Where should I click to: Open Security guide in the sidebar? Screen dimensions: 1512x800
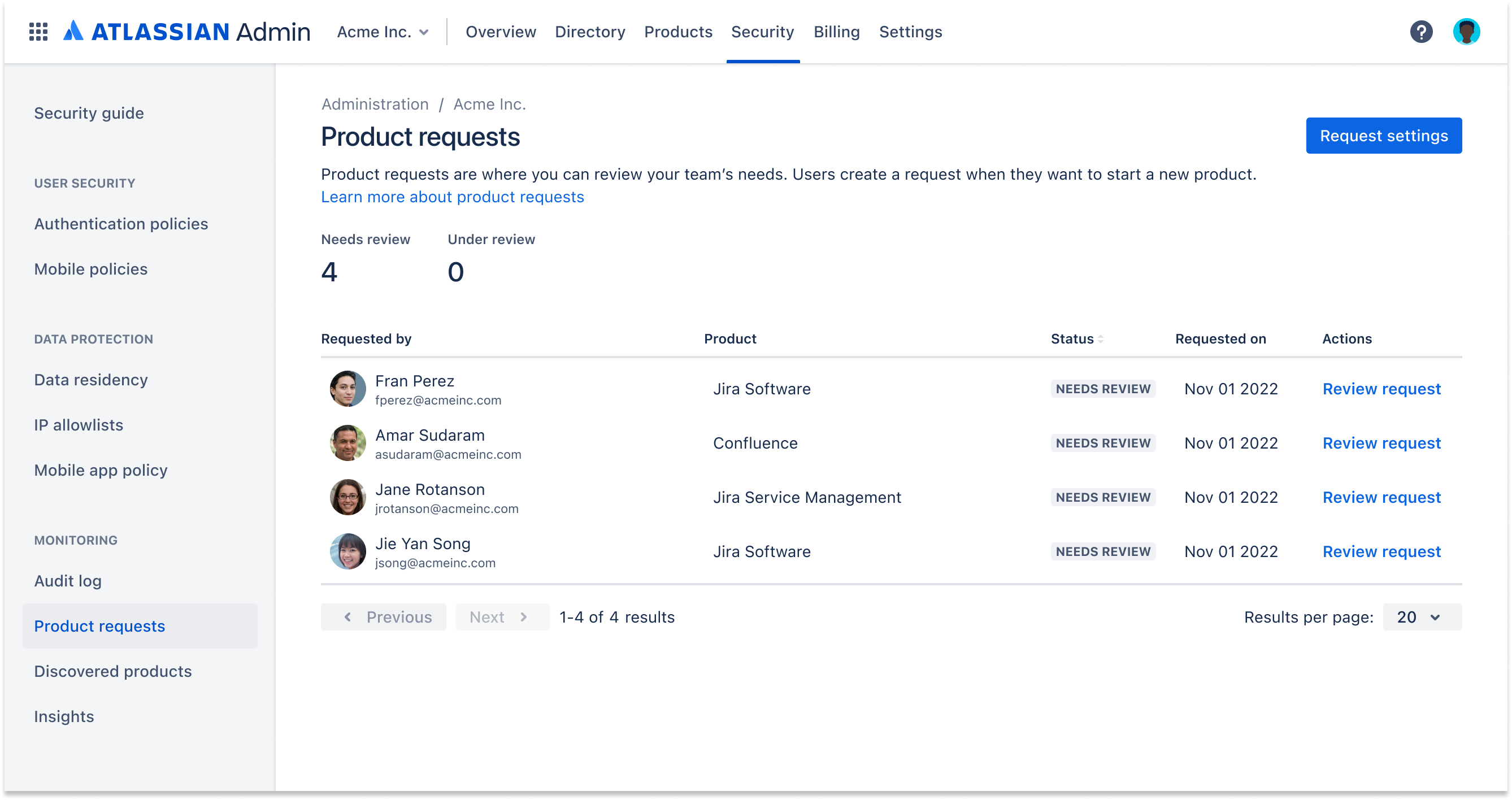pos(89,112)
